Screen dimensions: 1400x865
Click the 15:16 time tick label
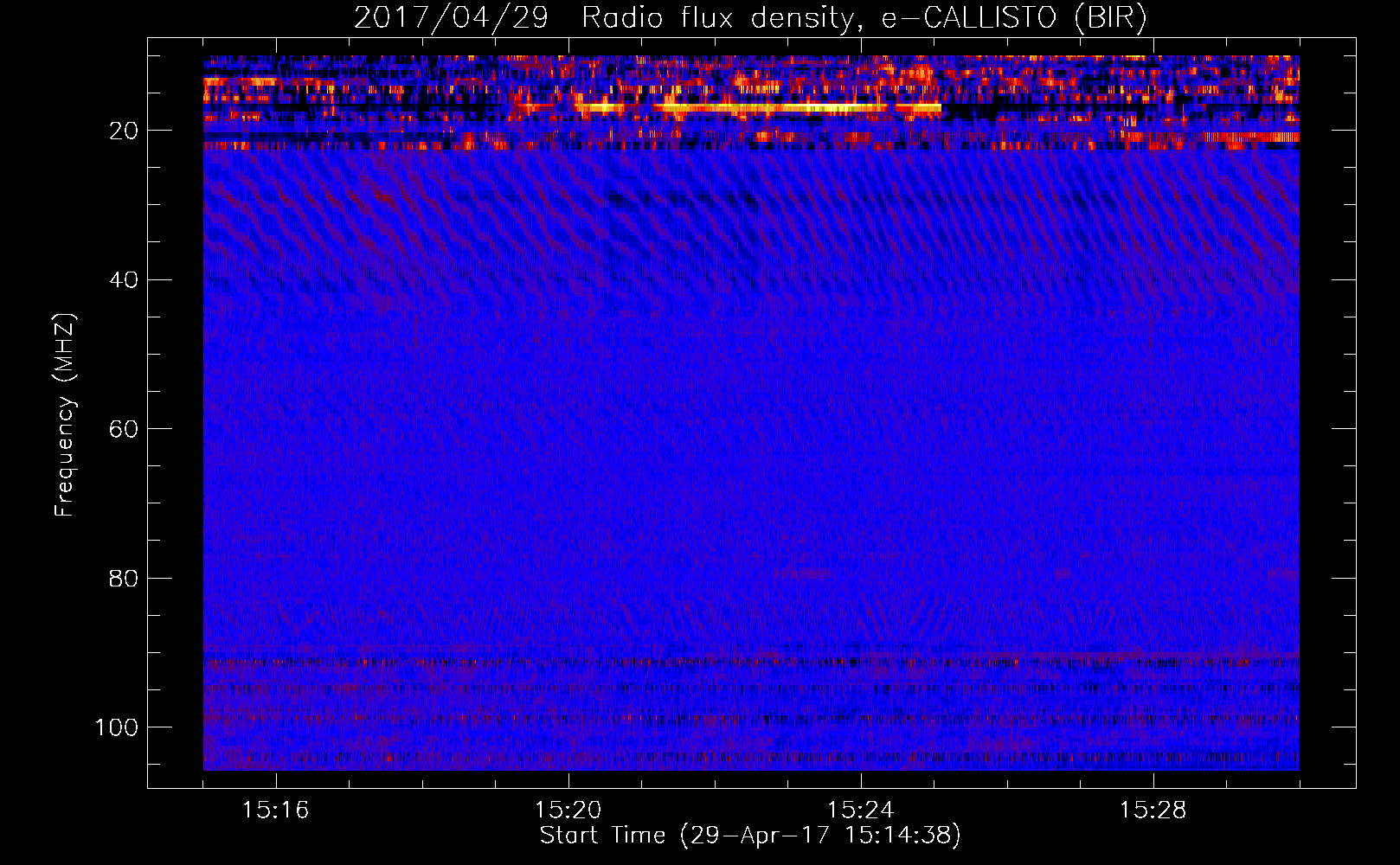(x=275, y=811)
